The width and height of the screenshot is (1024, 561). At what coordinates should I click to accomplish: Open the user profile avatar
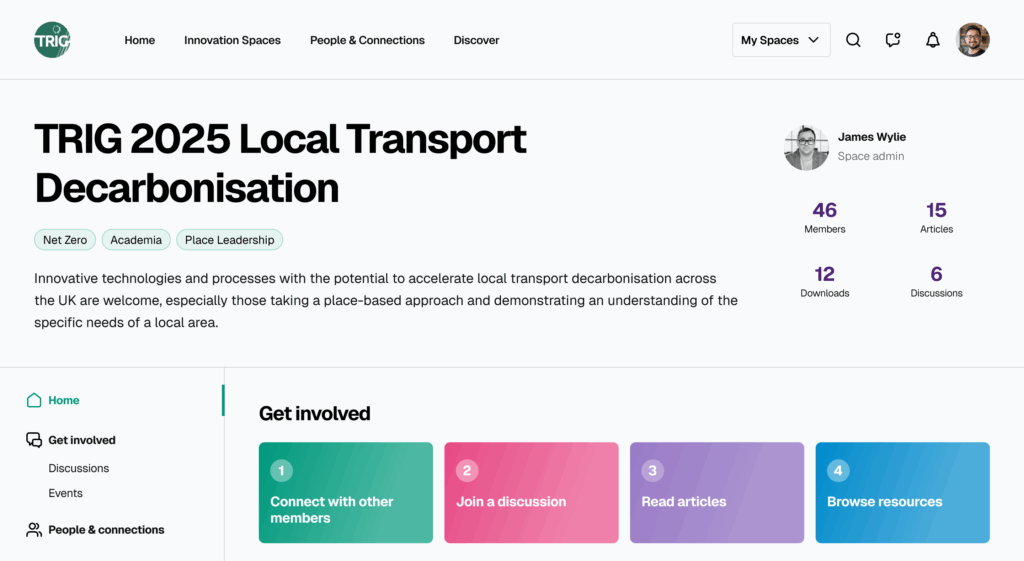point(973,40)
